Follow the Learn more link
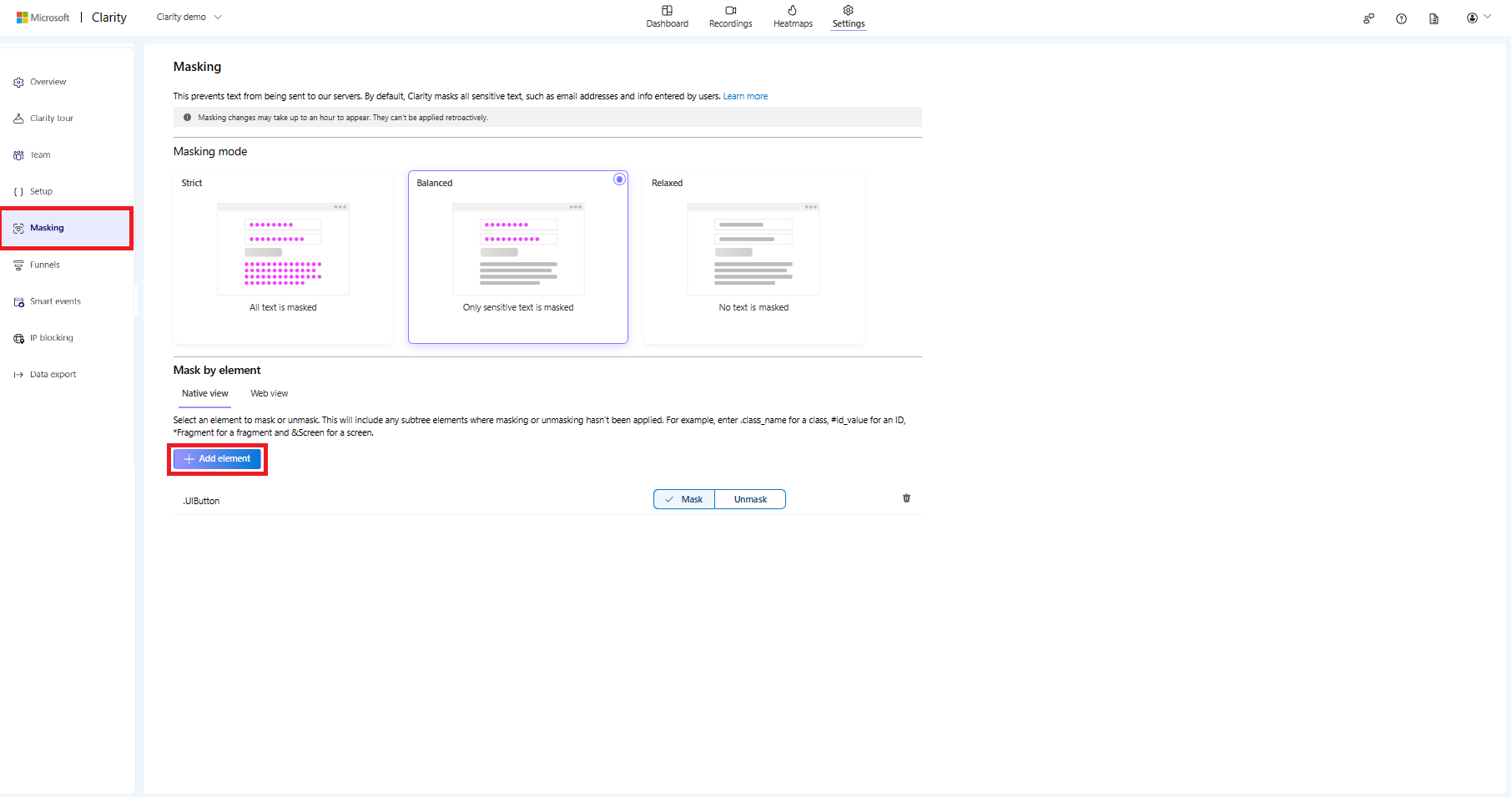This screenshot has height=798, width=1512. coord(745,97)
